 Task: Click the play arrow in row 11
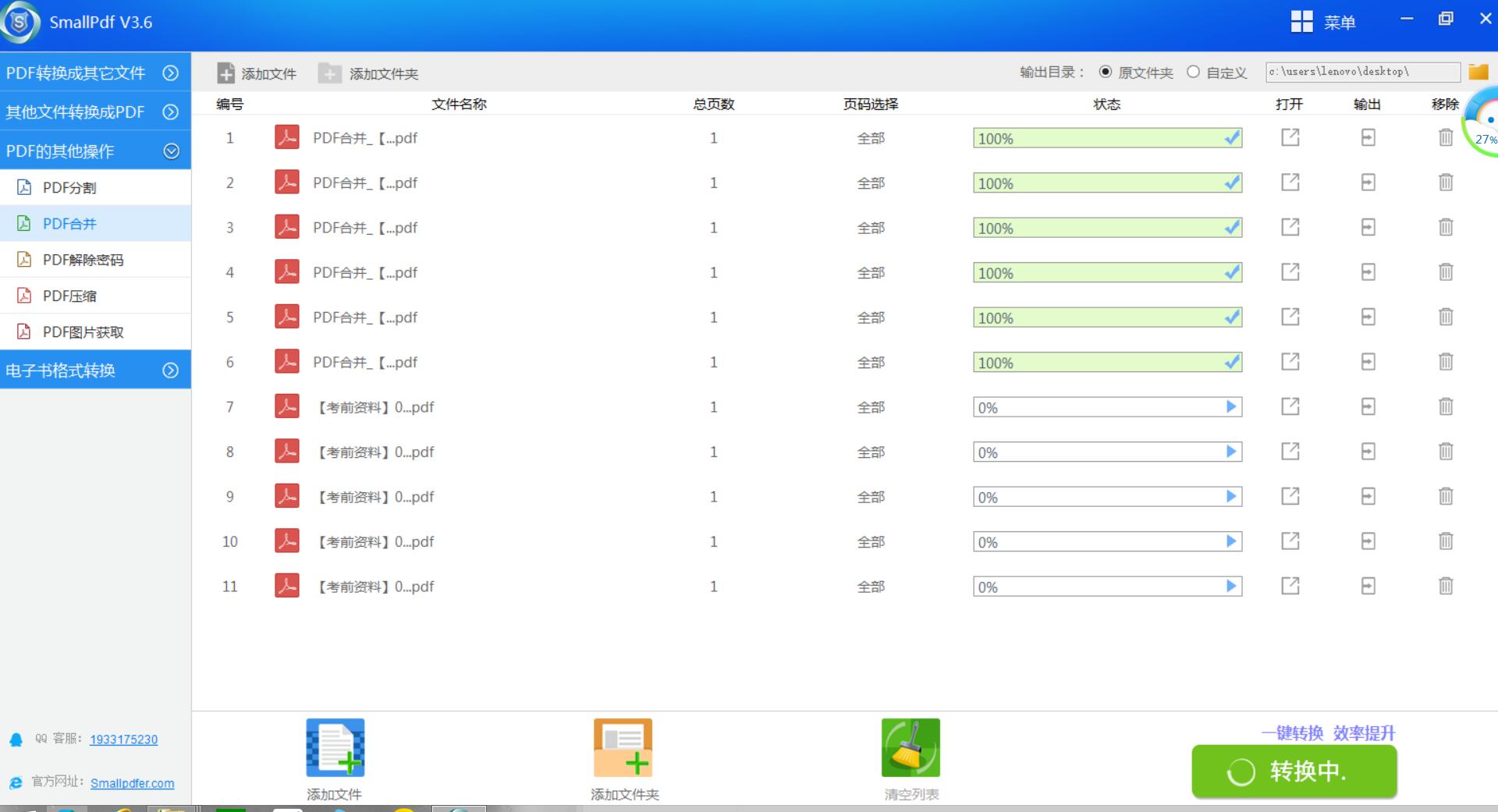(1231, 586)
